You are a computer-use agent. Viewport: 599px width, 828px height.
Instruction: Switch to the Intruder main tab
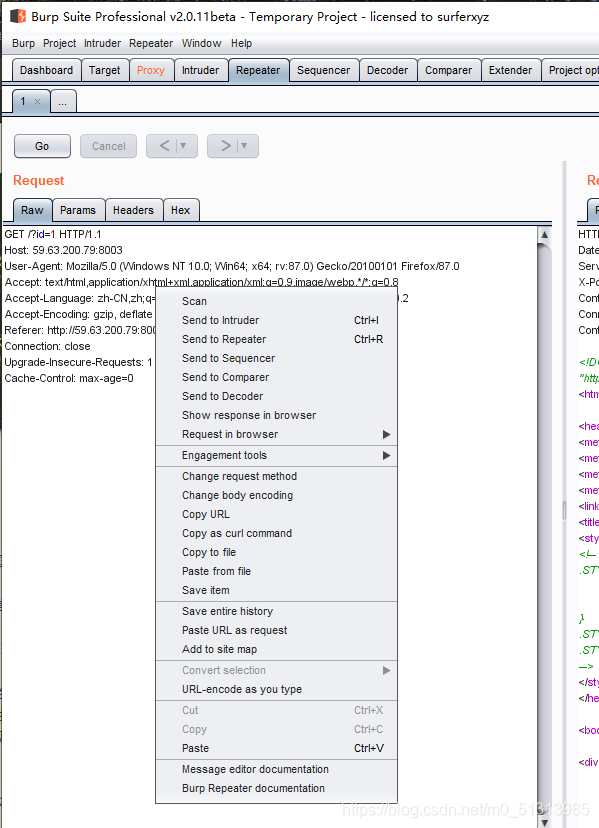tap(200, 70)
